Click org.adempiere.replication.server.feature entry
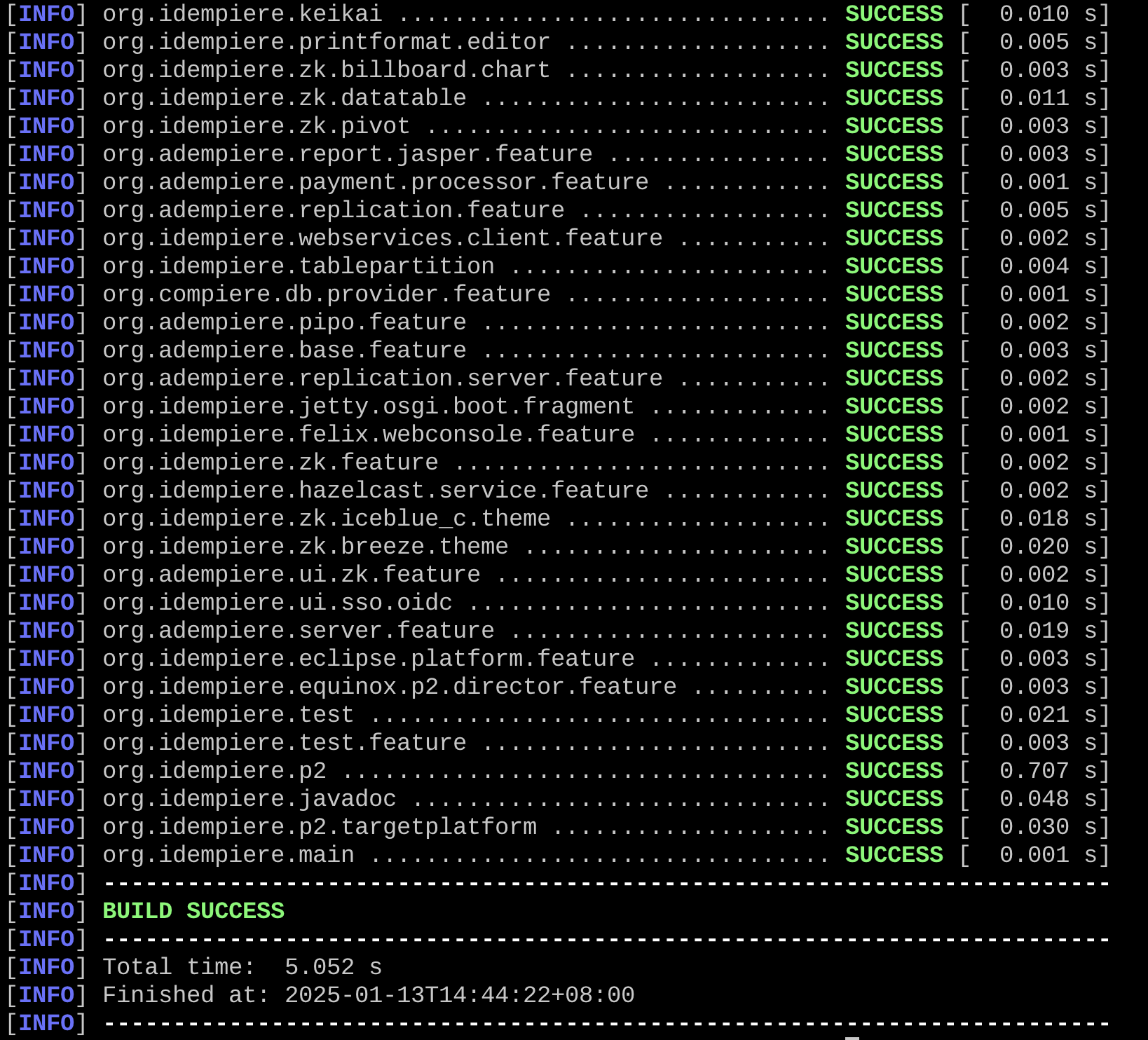This screenshot has height=1040, width=1148. 383,378
